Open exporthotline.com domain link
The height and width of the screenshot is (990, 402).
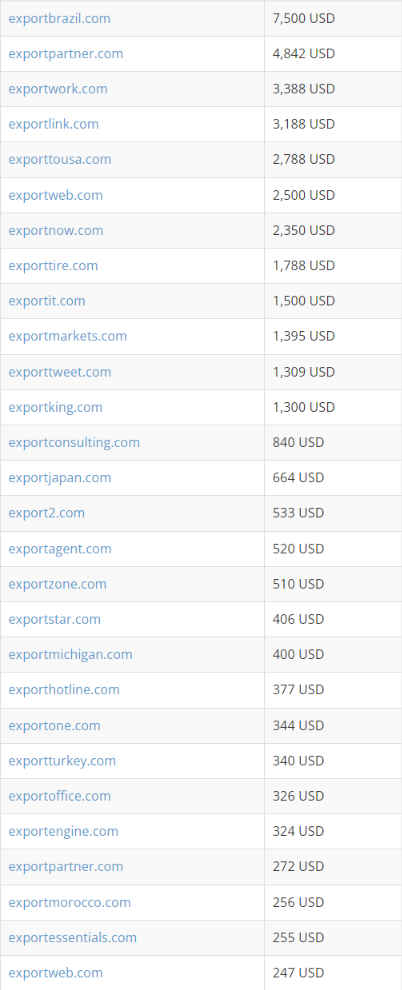coord(64,689)
